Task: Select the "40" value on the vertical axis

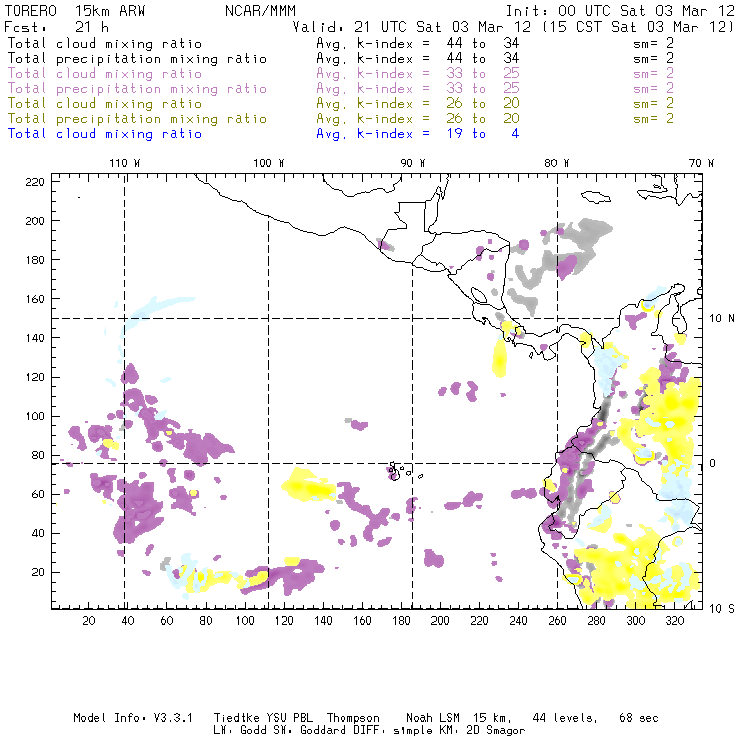Action: click(38, 533)
